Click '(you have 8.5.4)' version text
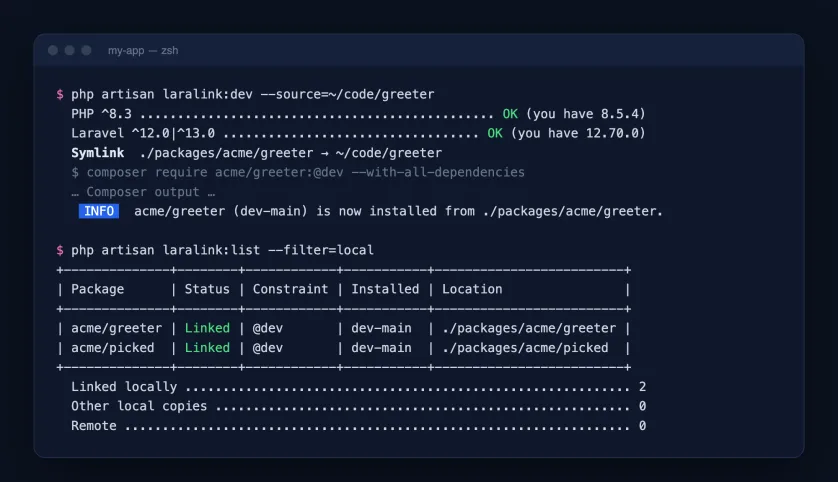 click(586, 114)
